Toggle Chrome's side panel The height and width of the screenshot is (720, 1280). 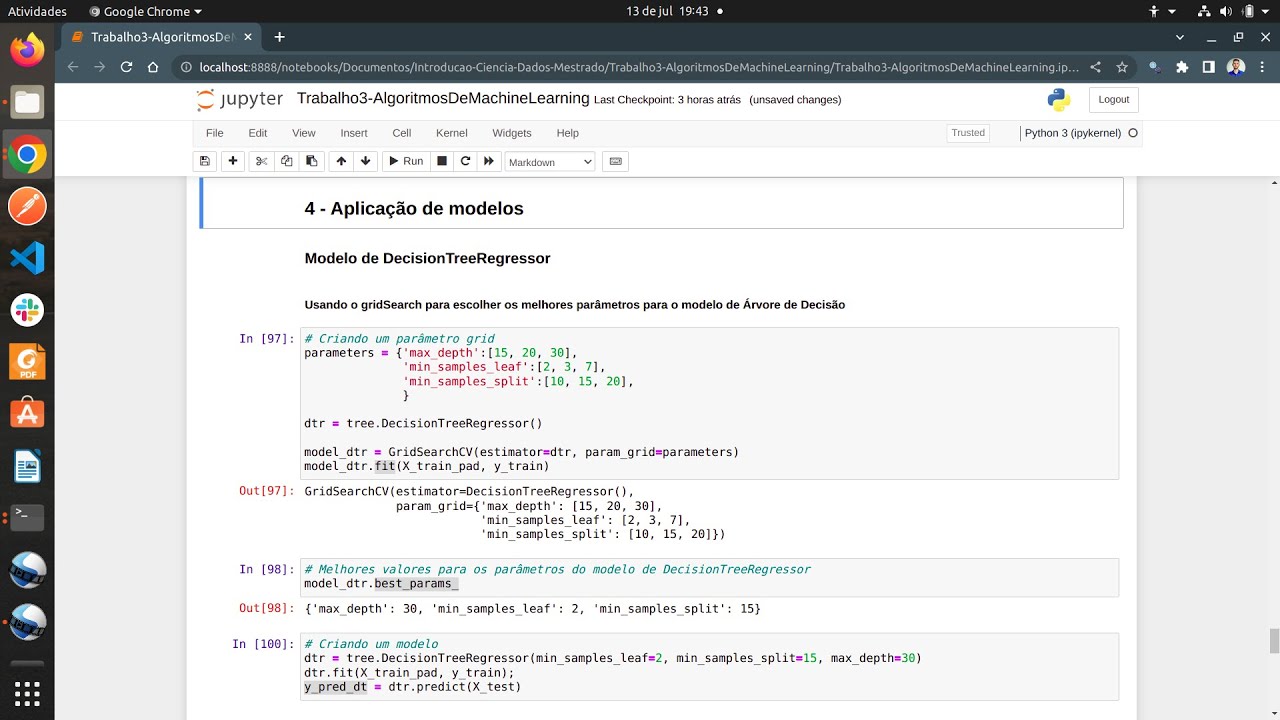tap(1209, 67)
